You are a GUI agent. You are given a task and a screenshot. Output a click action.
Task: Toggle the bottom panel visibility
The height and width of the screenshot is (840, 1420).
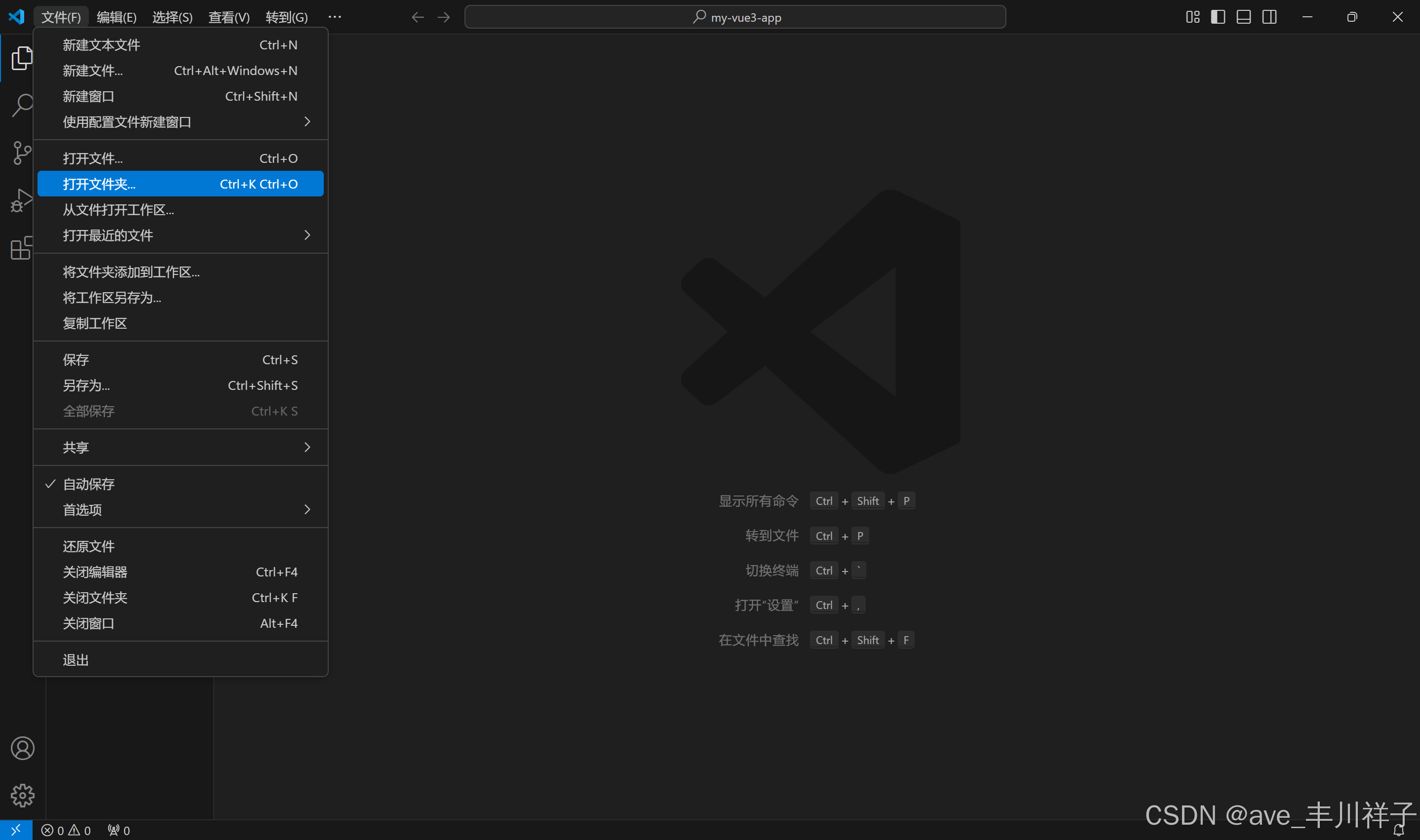point(1243,17)
